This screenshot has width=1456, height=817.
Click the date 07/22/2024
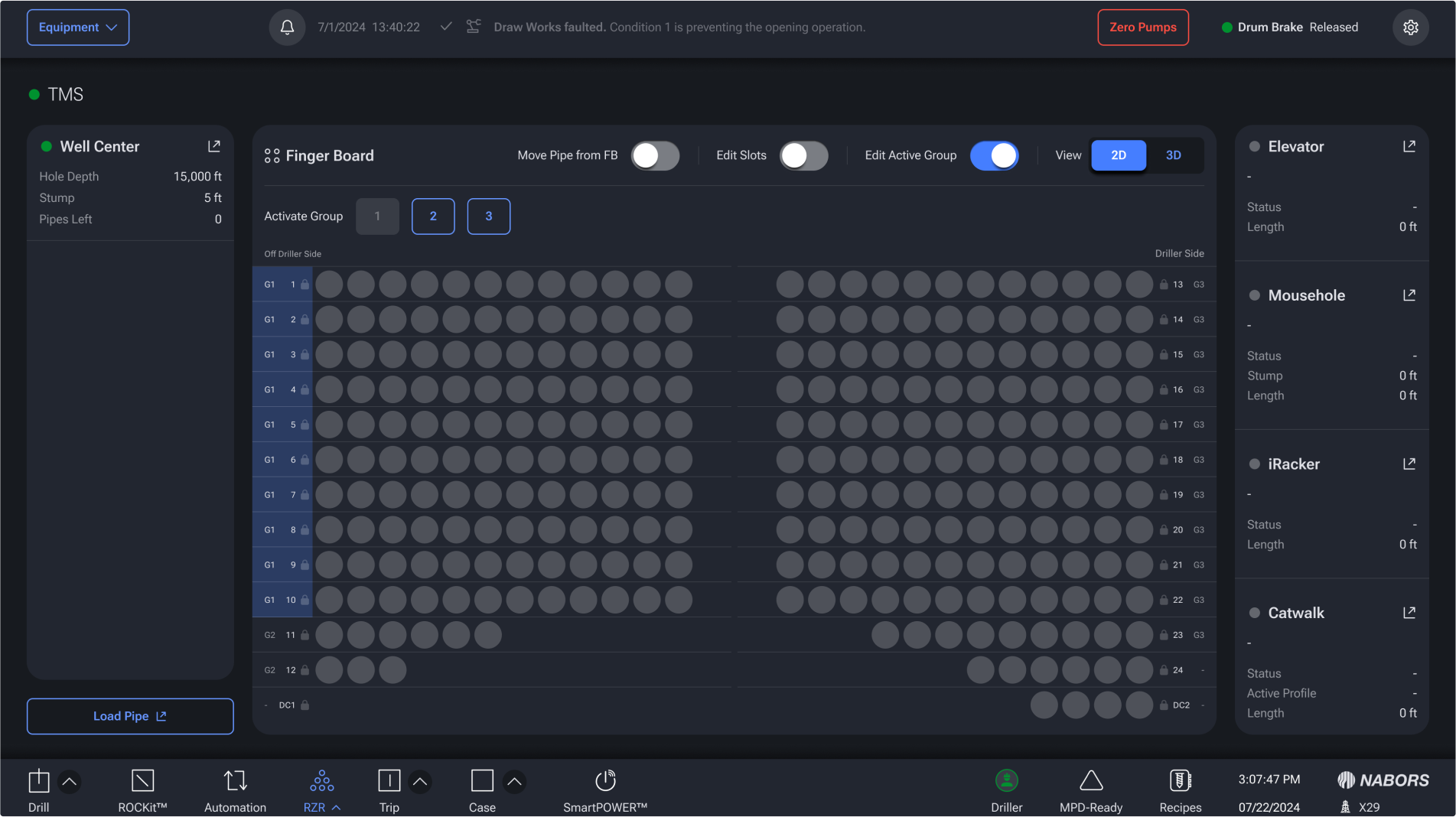coord(1269,808)
